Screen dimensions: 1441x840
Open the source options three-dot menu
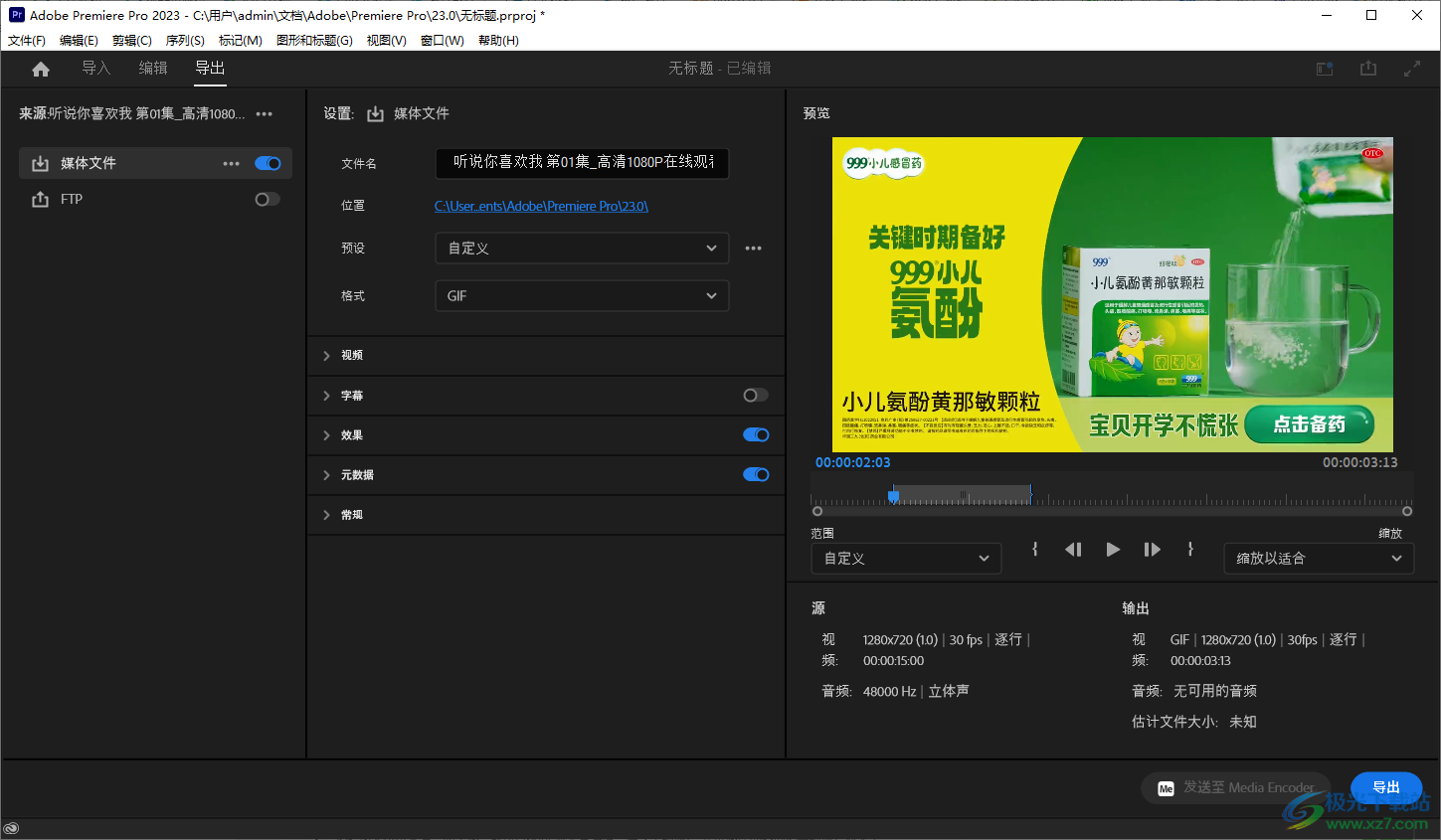click(265, 114)
